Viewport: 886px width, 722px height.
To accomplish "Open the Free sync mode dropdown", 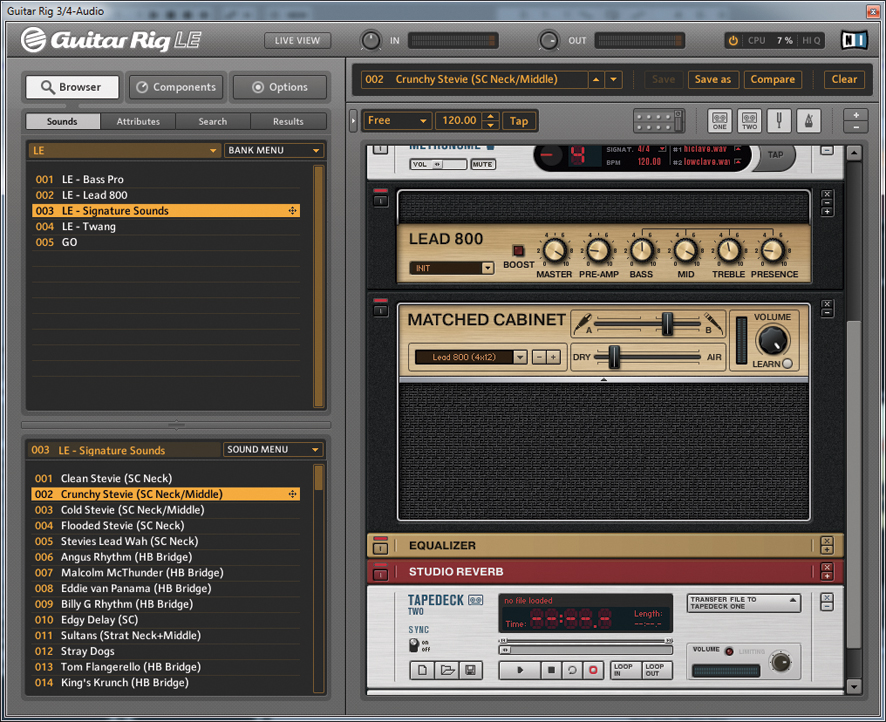I will click(x=397, y=120).
